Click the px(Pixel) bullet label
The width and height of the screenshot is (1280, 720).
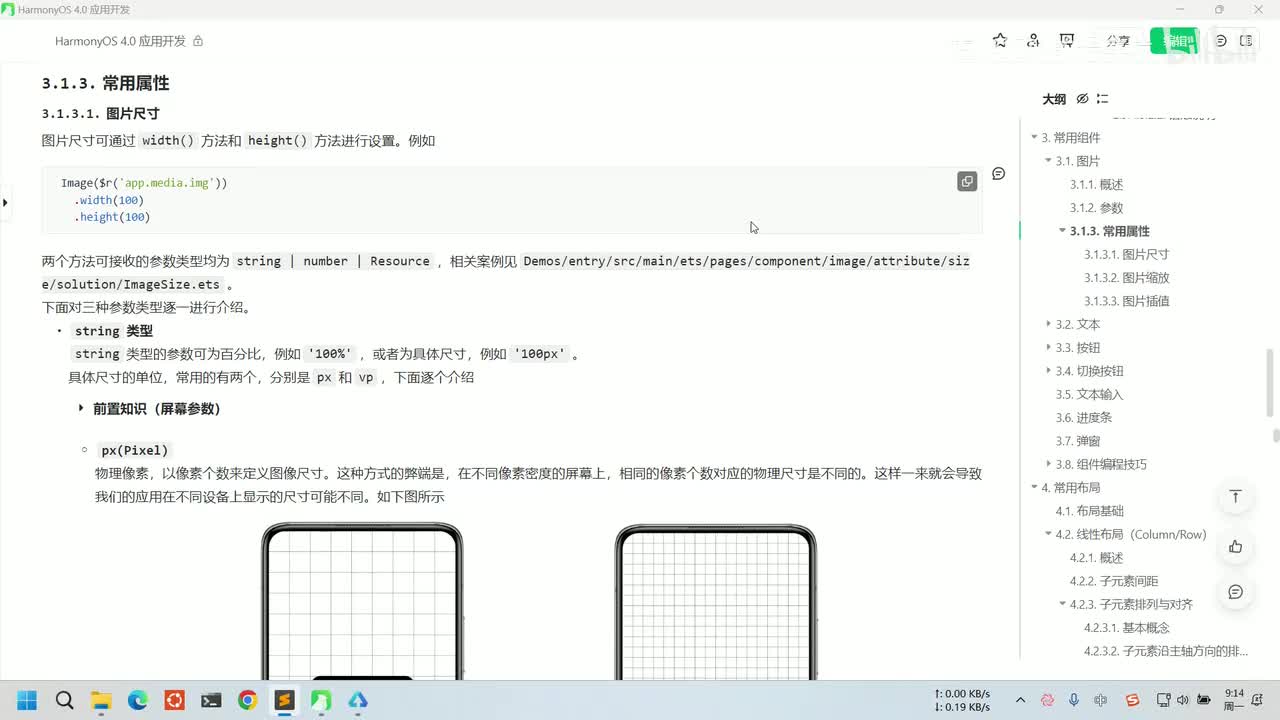(135, 450)
